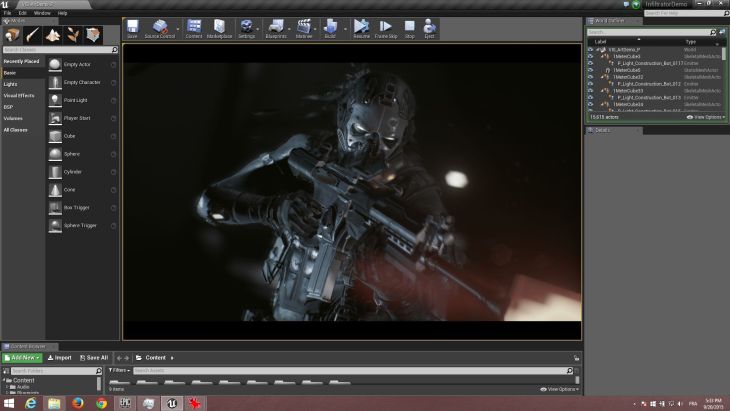
Task: Click the Save toolbar icon
Action: (x=132, y=29)
